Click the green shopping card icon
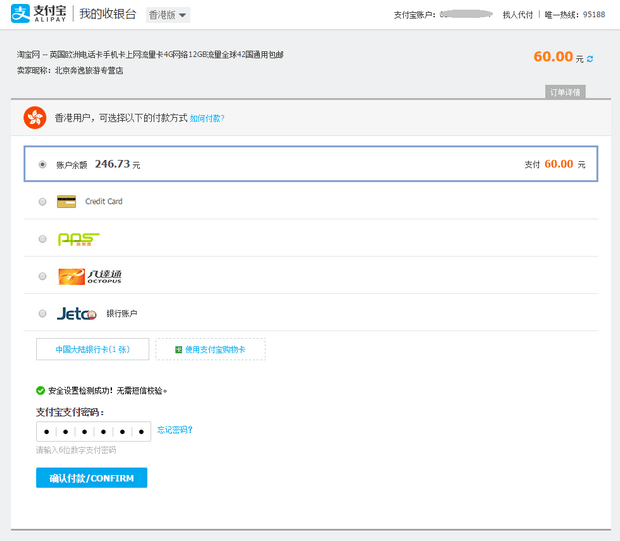The width and height of the screenshot is (620, 541). 178,350
